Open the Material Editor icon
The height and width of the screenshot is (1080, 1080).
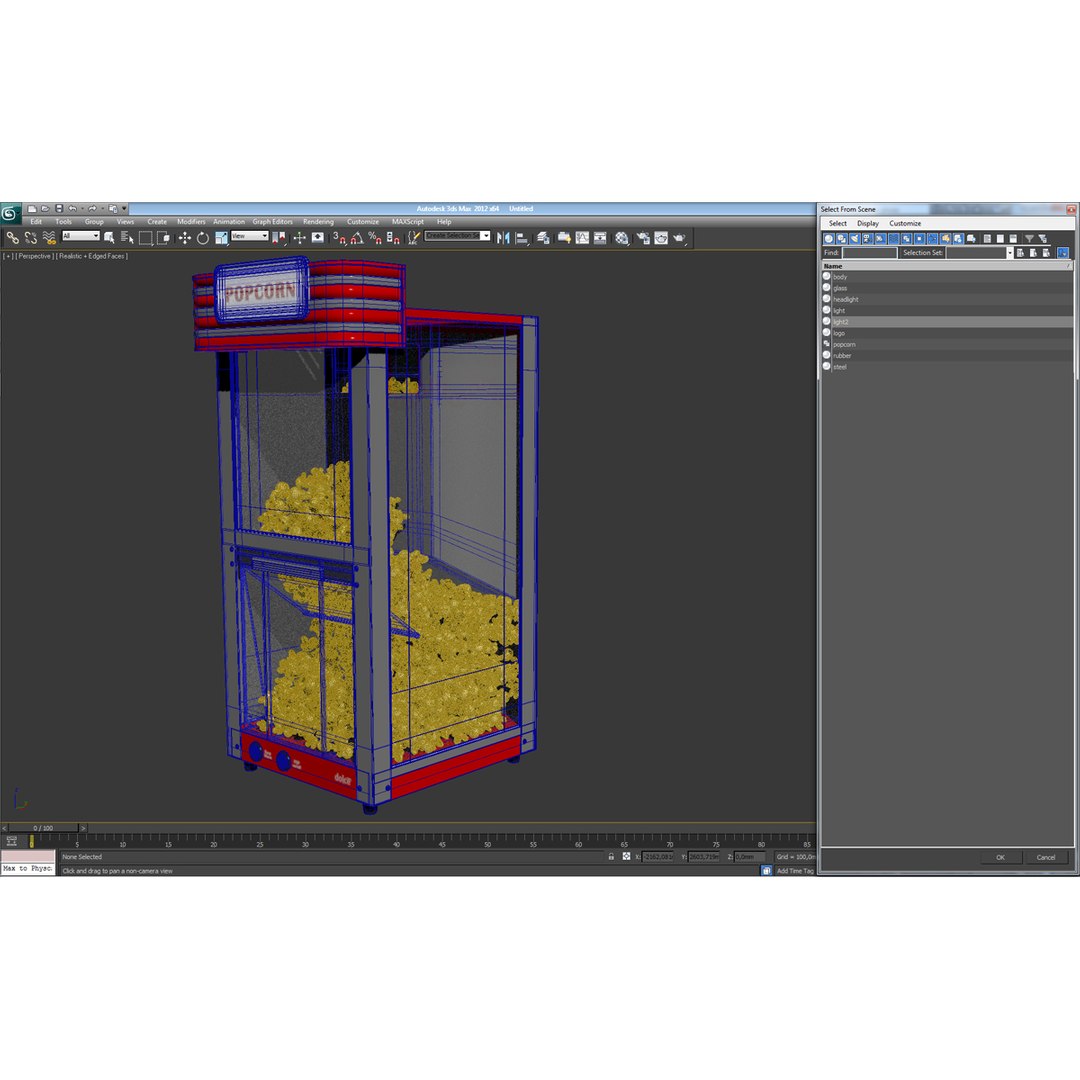click(x=622, y=238)
